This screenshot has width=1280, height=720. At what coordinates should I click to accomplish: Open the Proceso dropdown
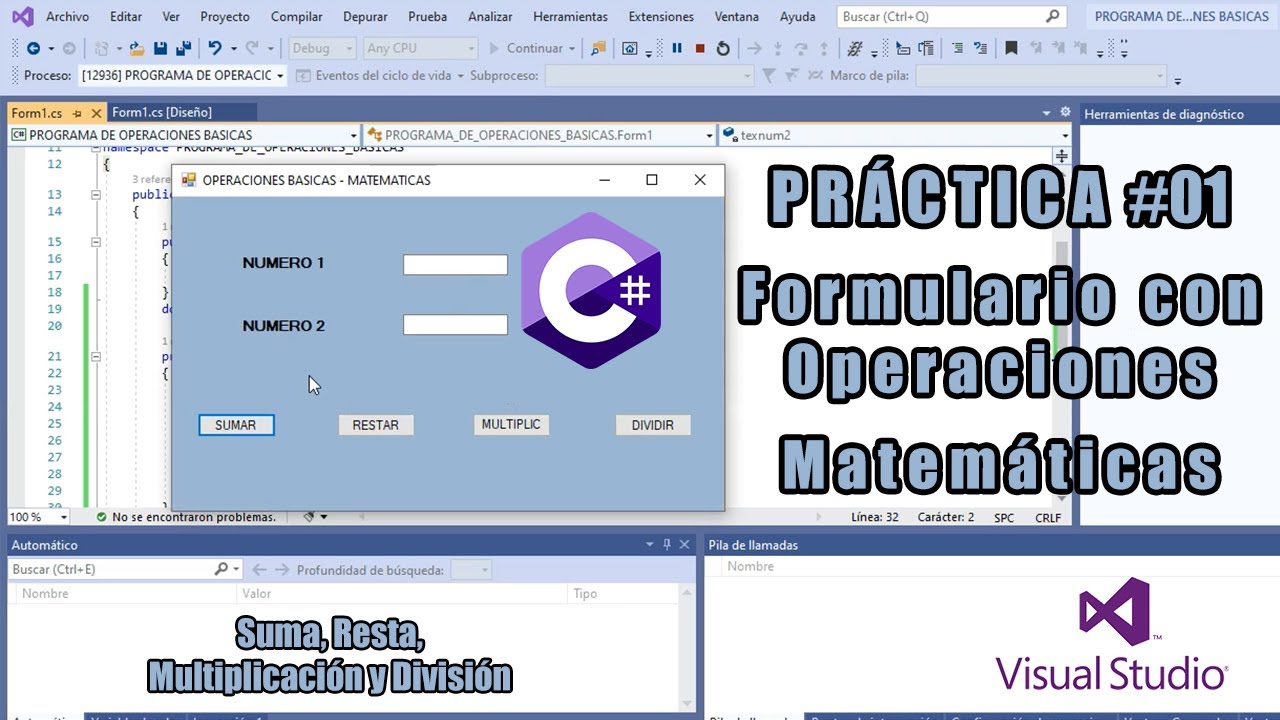pyautogui.click(x=183, y=76)
